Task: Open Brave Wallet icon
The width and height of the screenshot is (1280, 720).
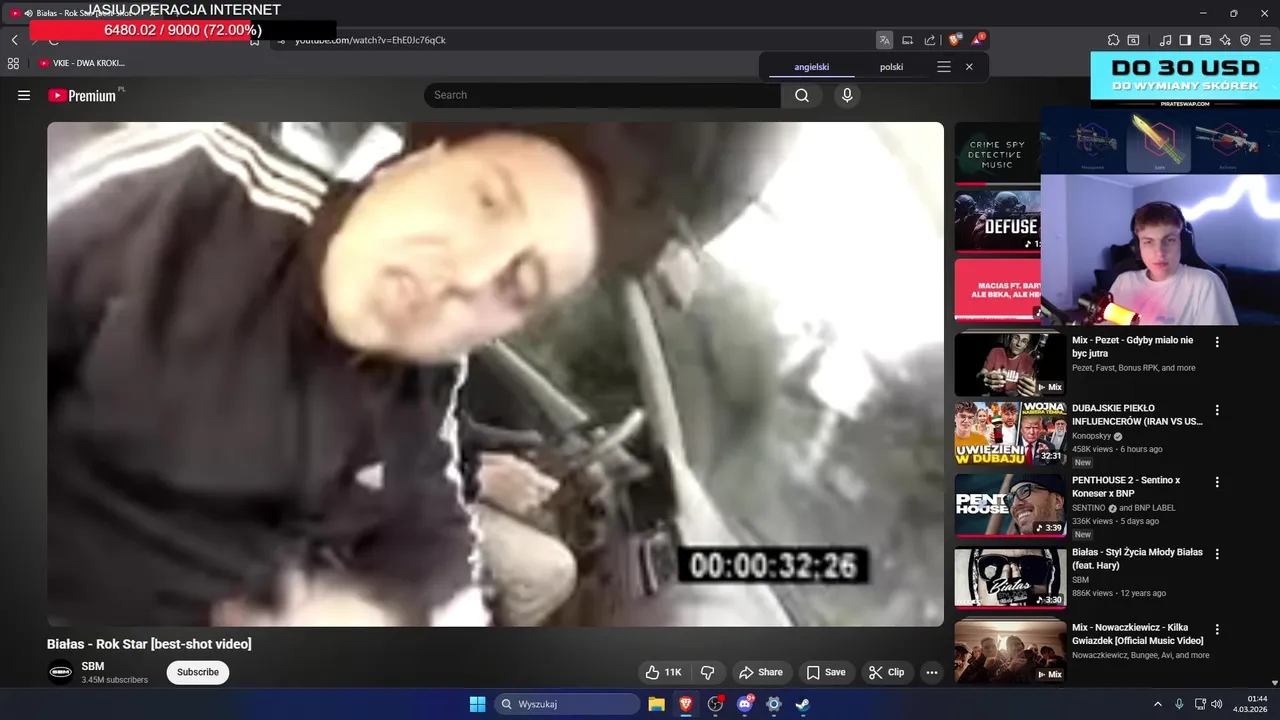Action: (1205, 40)
